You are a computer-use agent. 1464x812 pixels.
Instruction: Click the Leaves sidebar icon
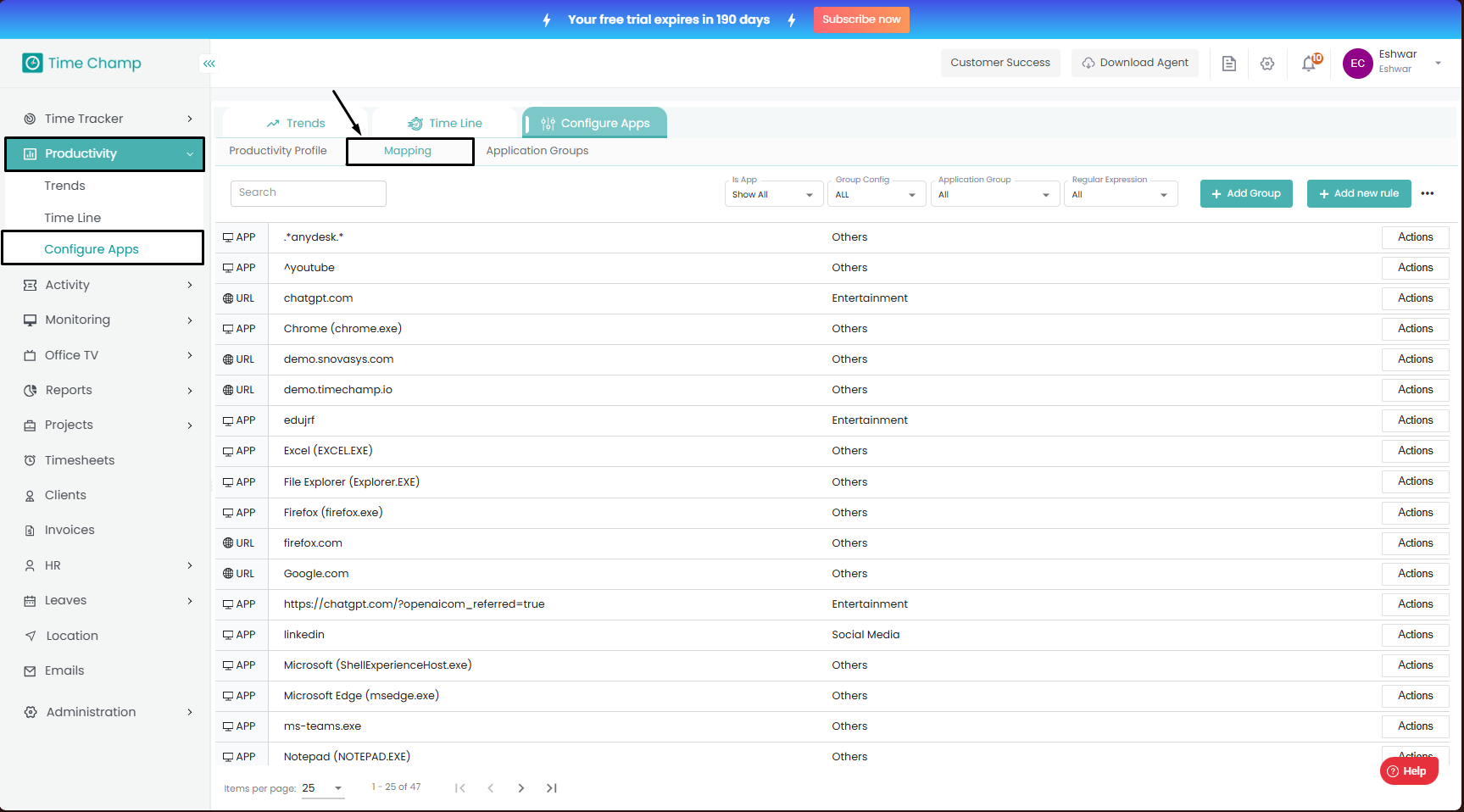30,600
